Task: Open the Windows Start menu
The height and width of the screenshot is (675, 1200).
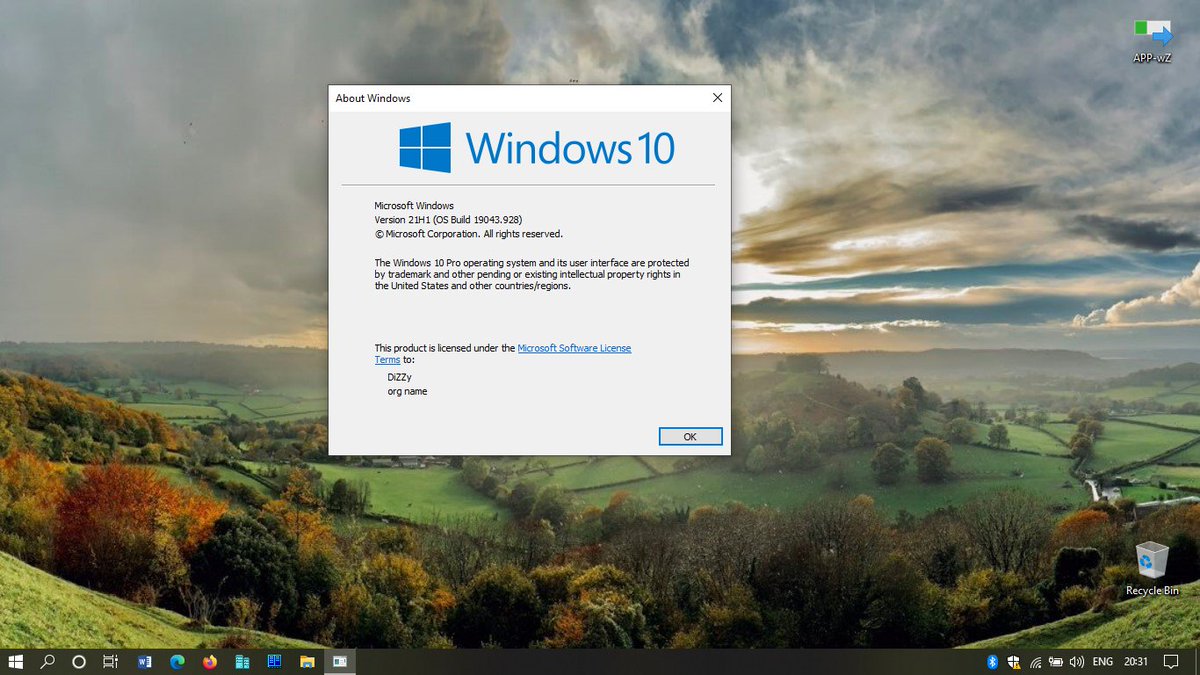Action: (x=15, y=661)
